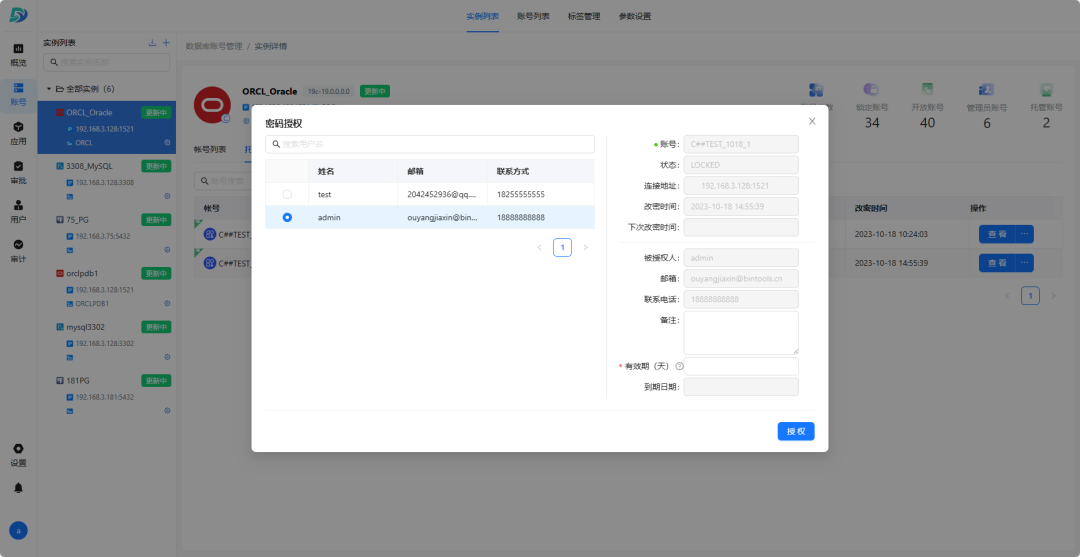1080x557 pixels.
Task: Open the 用户 sidebar item
Action: 19,212
